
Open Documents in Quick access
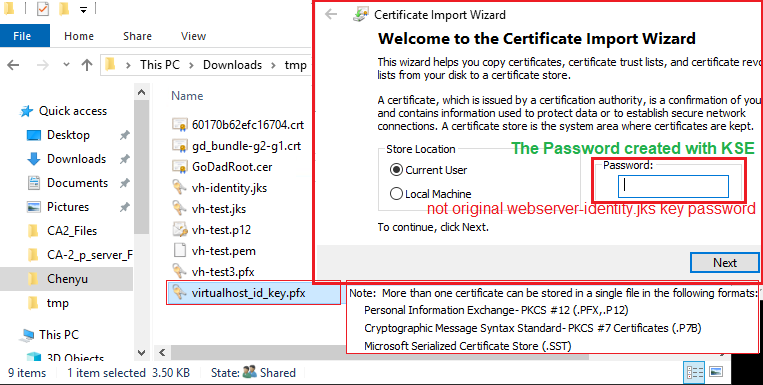77,183
